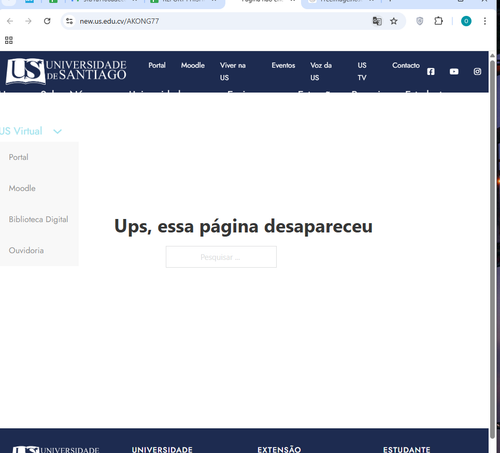Open the university's Facebook page icon
This screenshot has height=453, width=500.
tap(431, 71)
